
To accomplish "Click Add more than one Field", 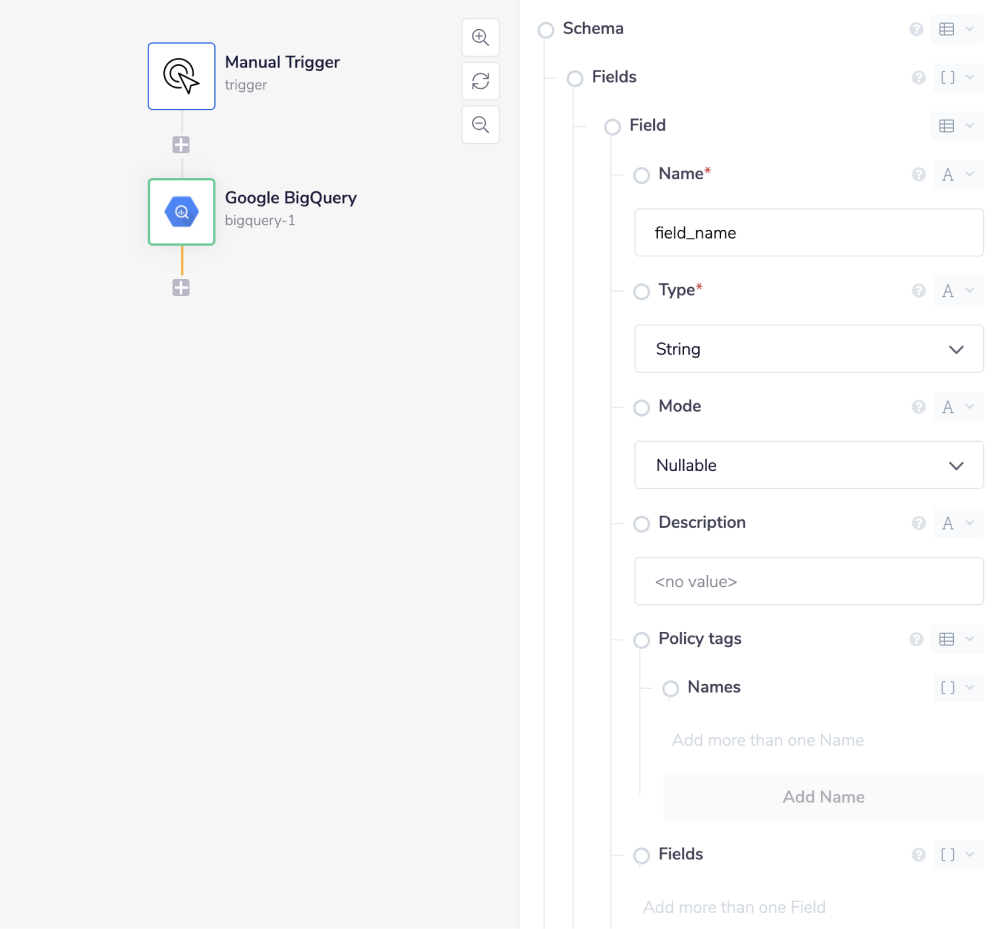I will (x=734, y=906).
